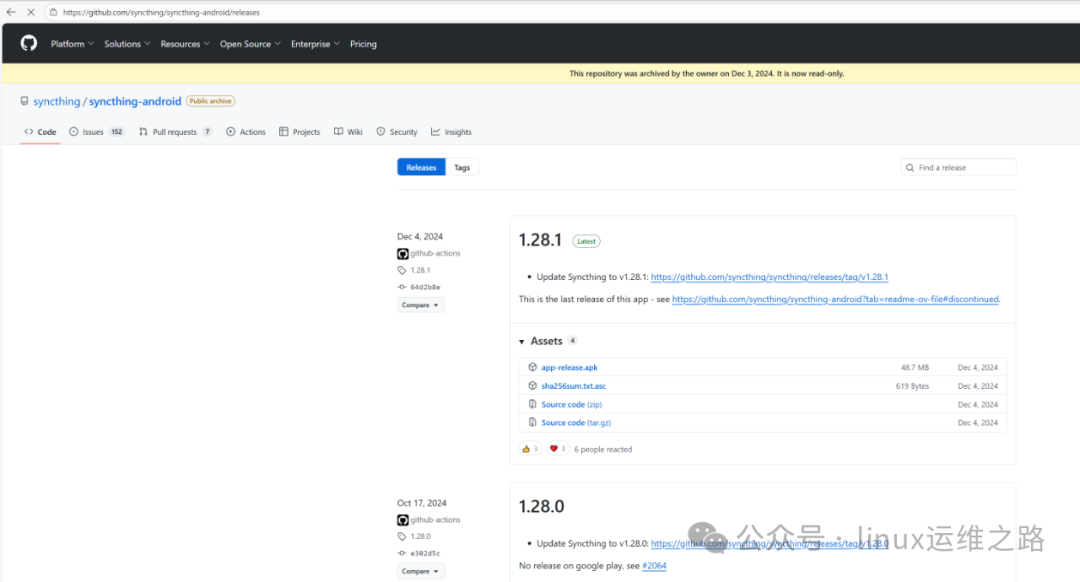Open the Security tab
Screen dimensions: 1080x582
397,132
